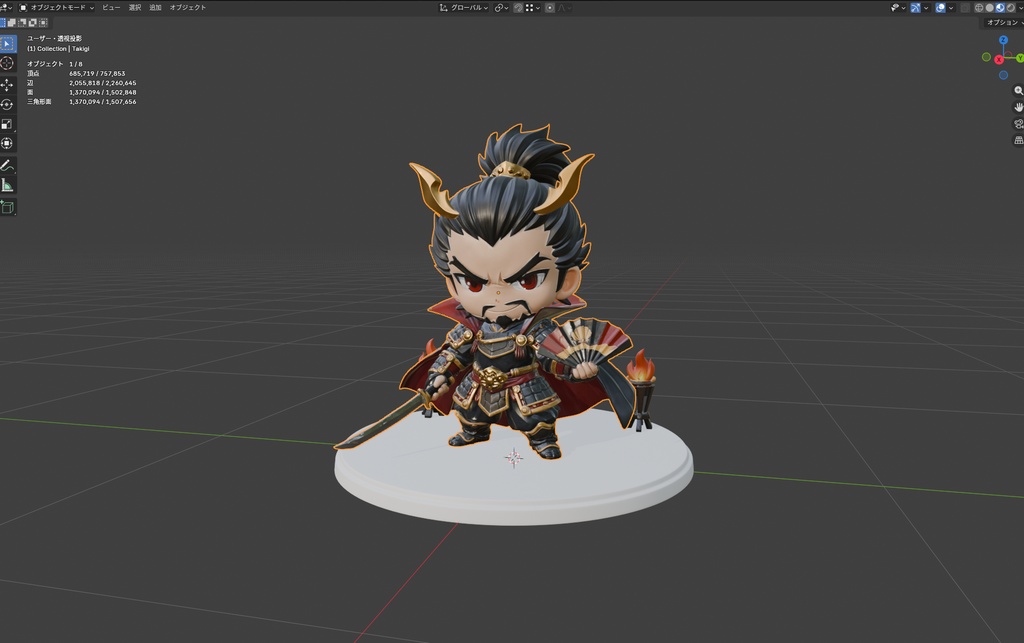Click the (1) Collection | Takigi text
This screenshot has width=1024, height=643.
tap(58, 48)
